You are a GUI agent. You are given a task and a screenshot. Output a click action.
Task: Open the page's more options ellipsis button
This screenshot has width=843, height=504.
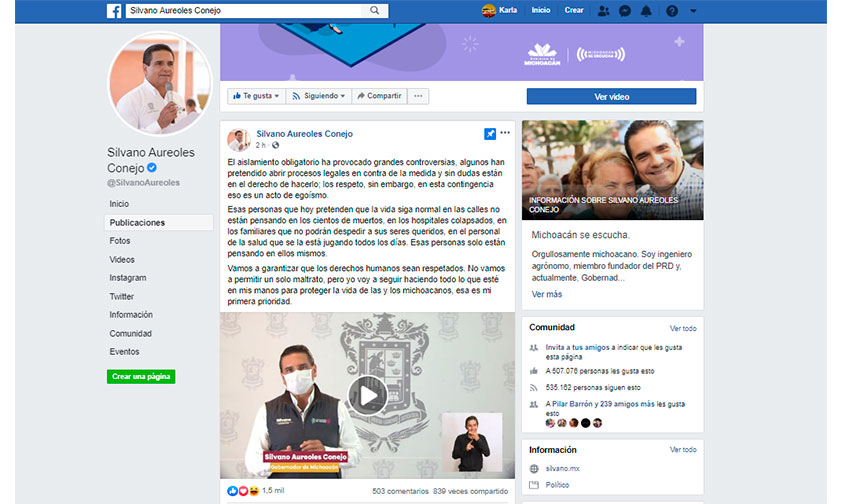pos(419,96)
